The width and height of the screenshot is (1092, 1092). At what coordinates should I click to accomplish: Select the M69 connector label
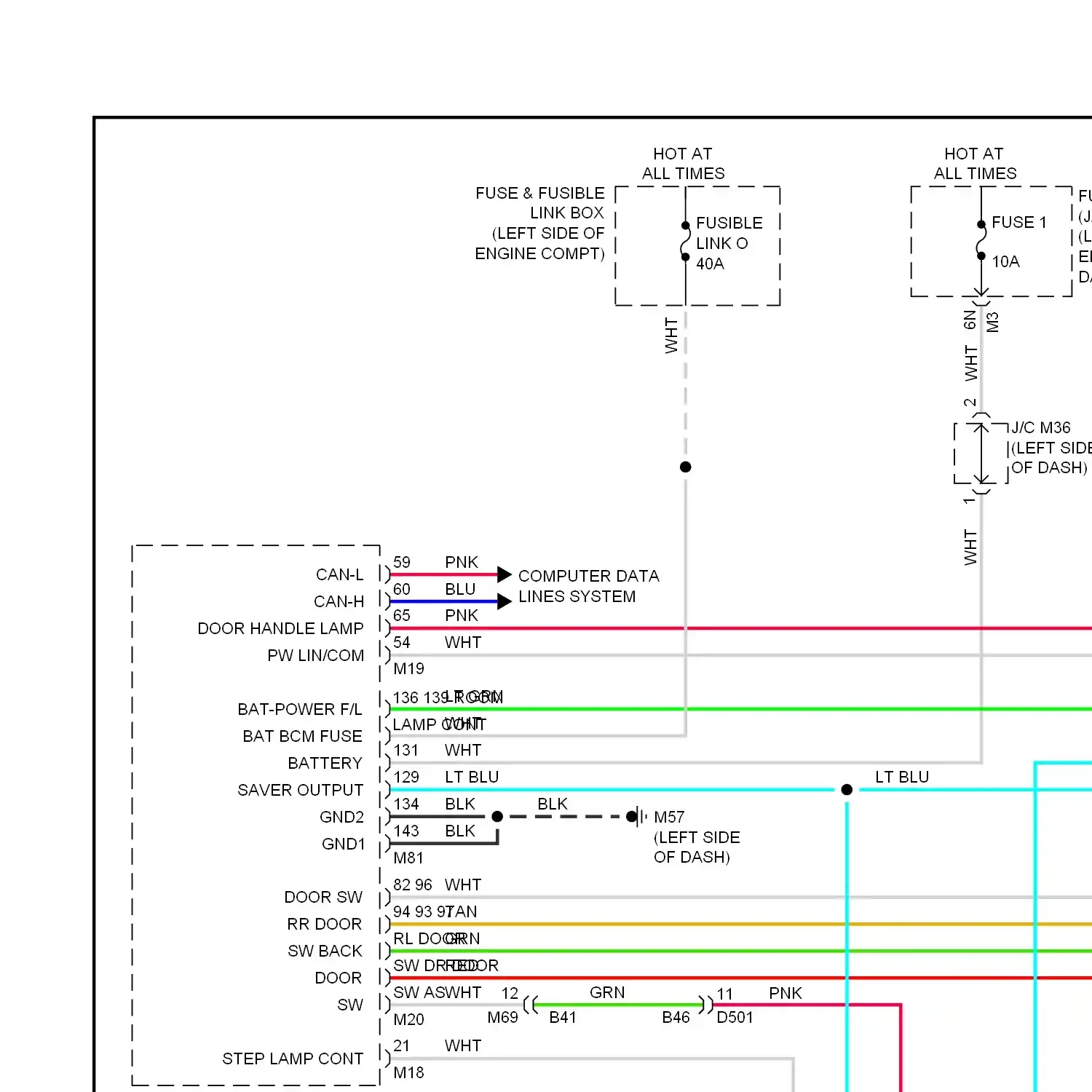(502, 1017)
